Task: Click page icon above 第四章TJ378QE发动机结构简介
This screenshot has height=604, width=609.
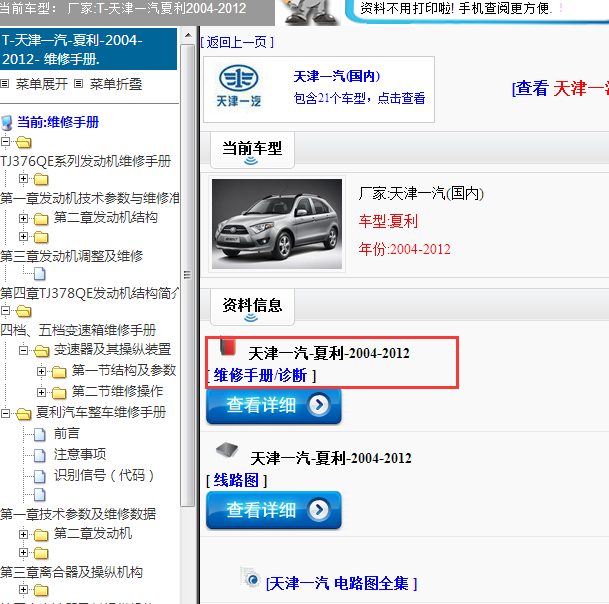Action: (x=40, y=274)
